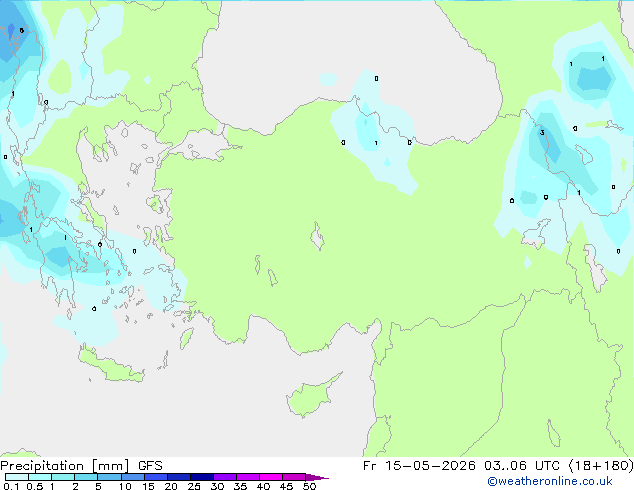Select the island of Crete on map
634x490 pixels.
coord(111,366)
